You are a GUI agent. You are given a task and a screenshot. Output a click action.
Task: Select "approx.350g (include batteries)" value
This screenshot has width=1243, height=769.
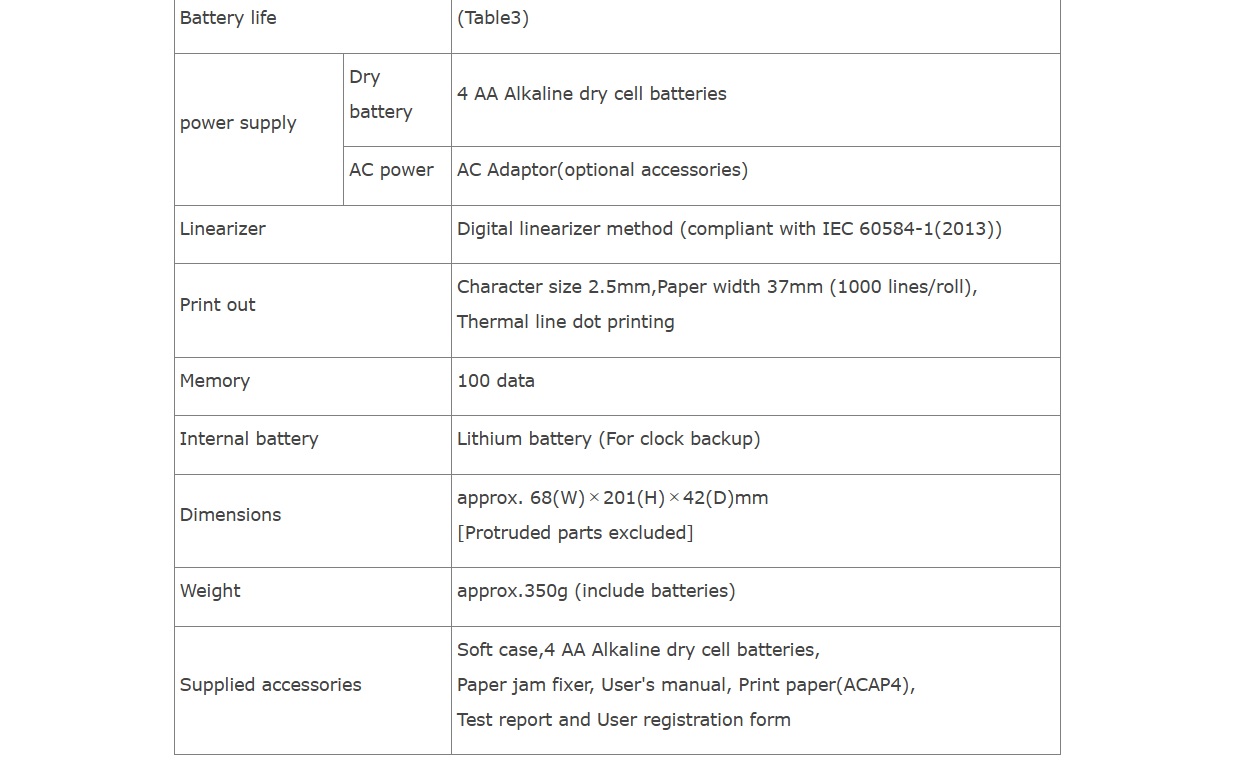596,591
